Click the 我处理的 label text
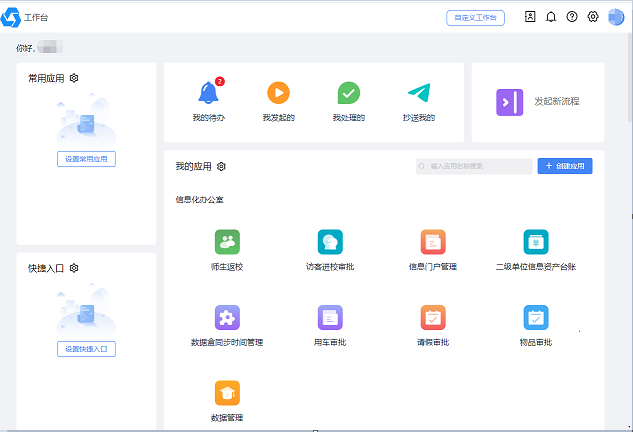 coord(349,117)
